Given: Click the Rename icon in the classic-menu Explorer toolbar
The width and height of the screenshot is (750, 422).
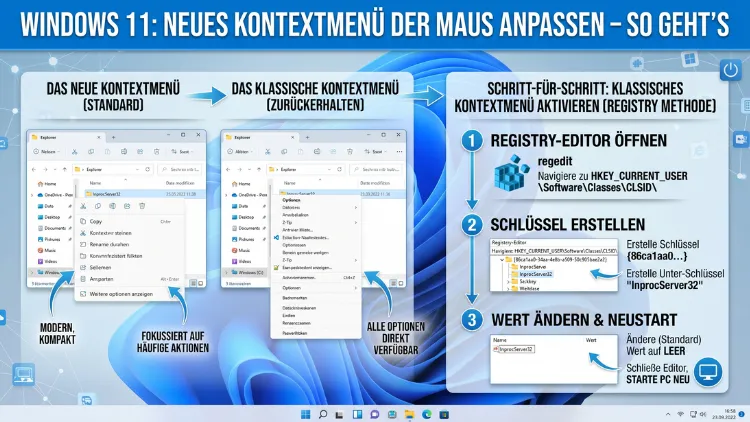Looking at the screenshot, I should pyautogui.click(x=317, y=152).
